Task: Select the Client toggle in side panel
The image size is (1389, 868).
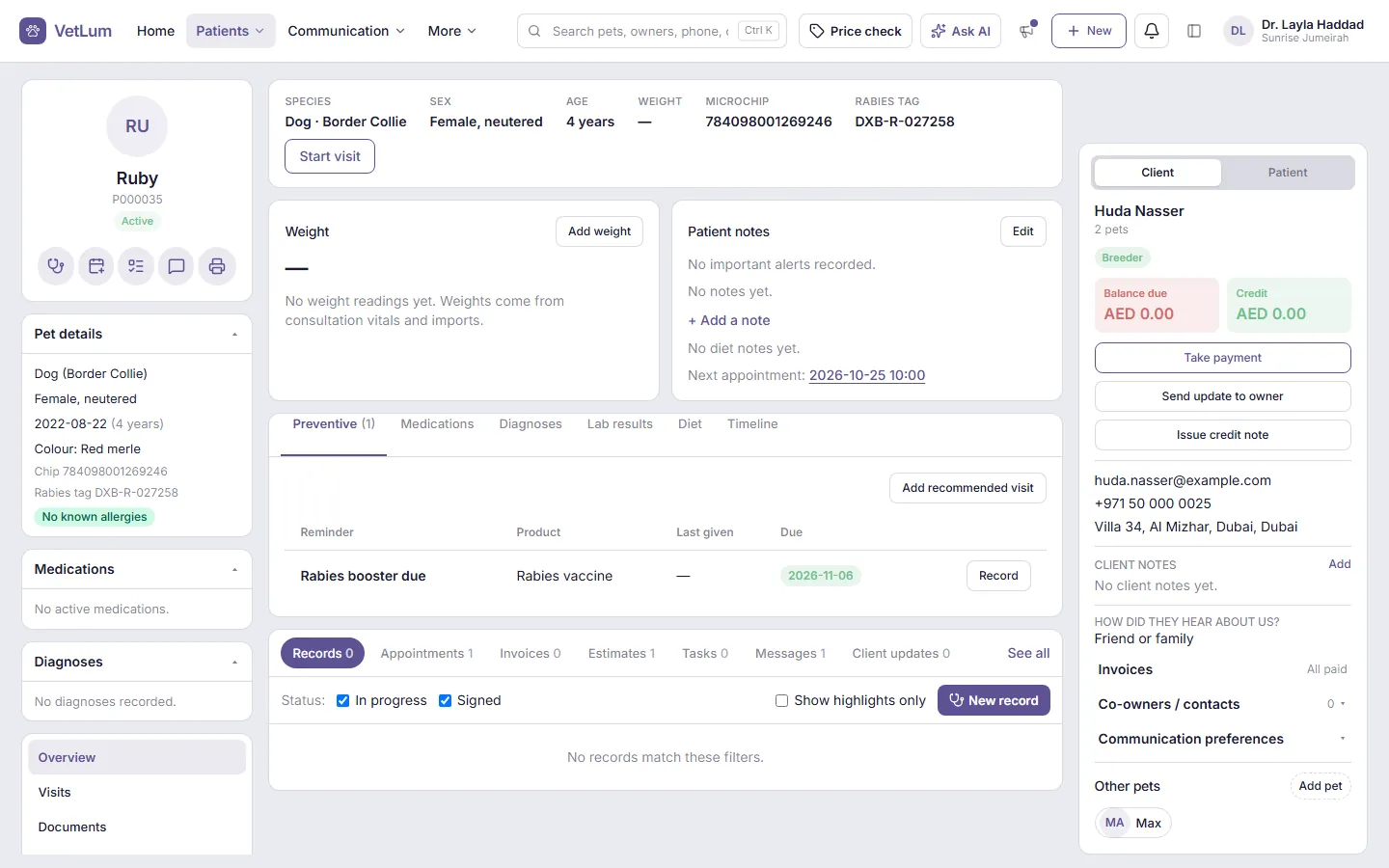Action: (x=1157, y=173)
